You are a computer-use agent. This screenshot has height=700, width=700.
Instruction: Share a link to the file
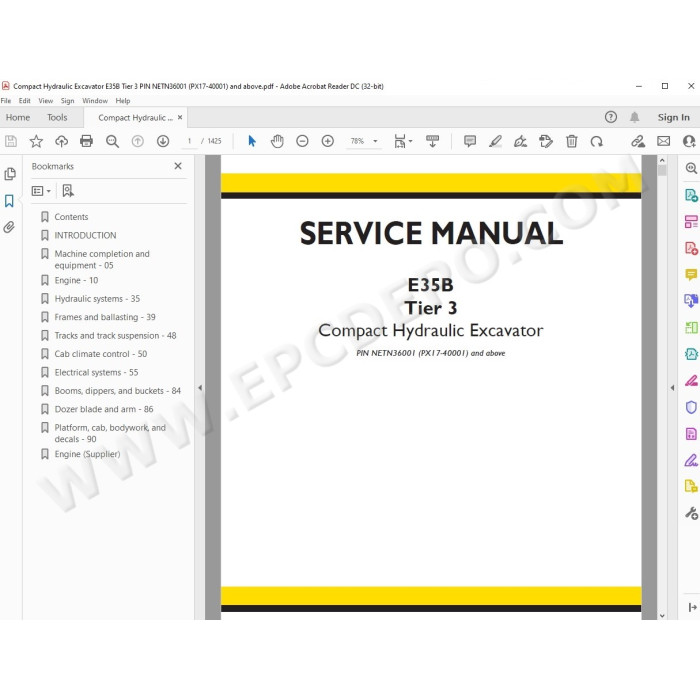coord(638,142)
